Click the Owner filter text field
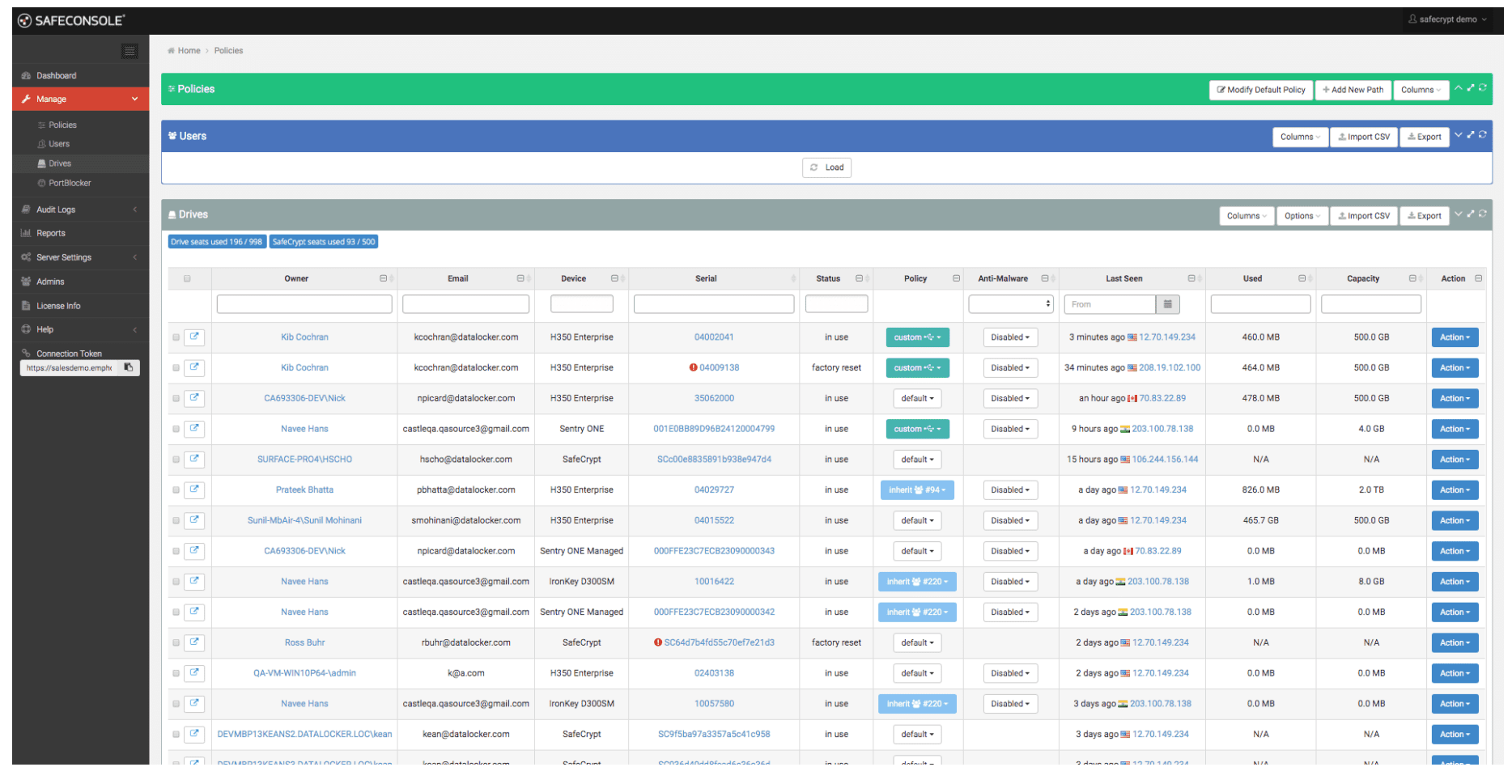1512x784 pixels. (304, 304)
